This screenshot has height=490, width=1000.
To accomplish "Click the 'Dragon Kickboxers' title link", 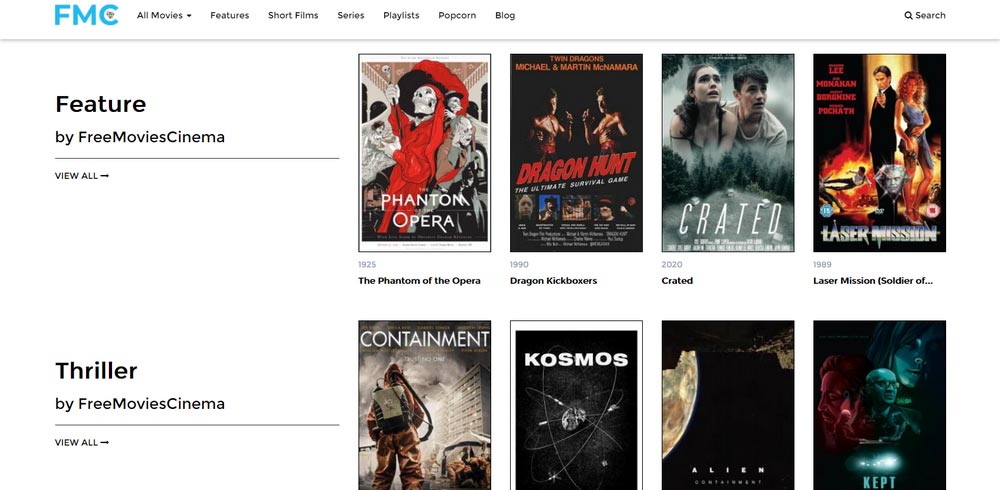I will [554, 281].
